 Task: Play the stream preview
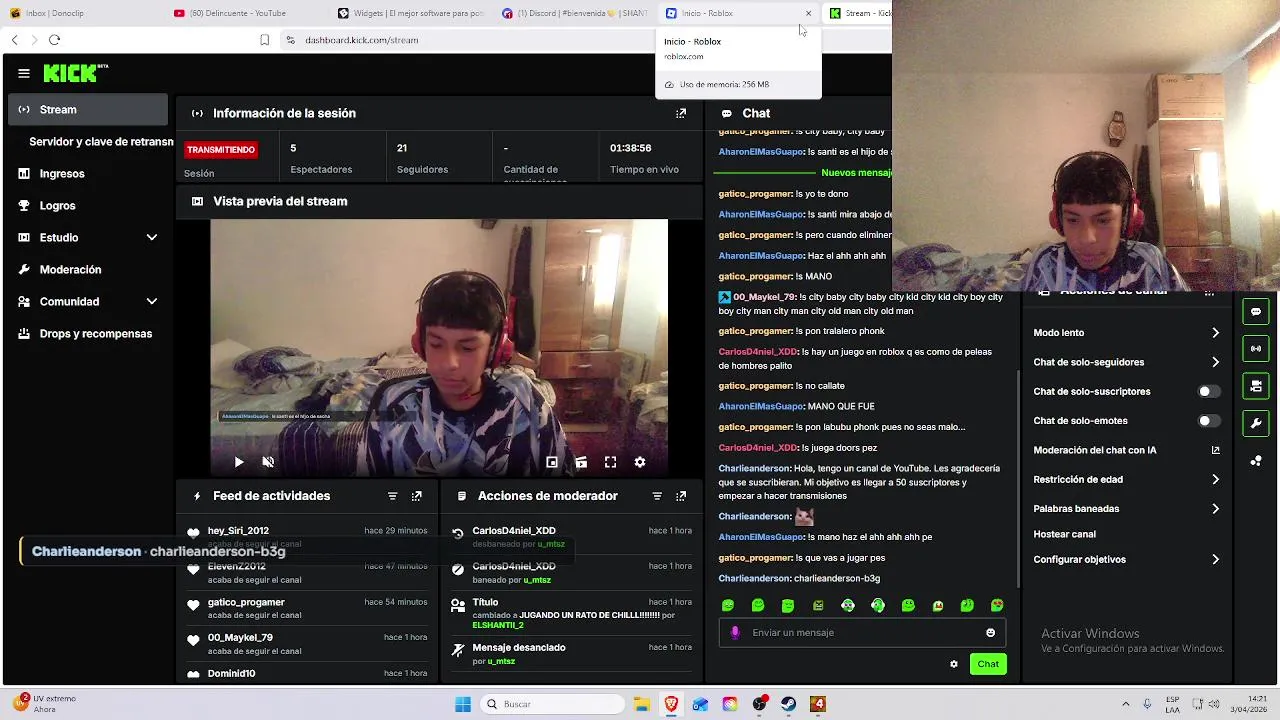tap(238, 462)
